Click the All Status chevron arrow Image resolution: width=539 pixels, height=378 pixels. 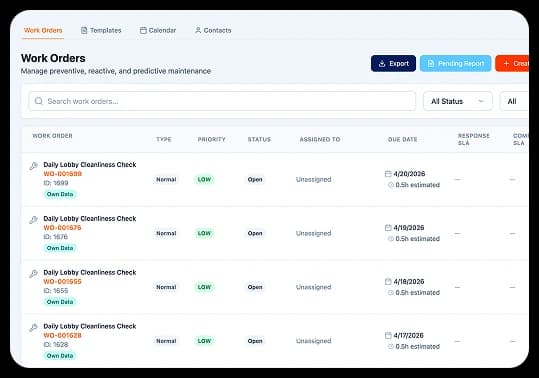click(481, 101)
